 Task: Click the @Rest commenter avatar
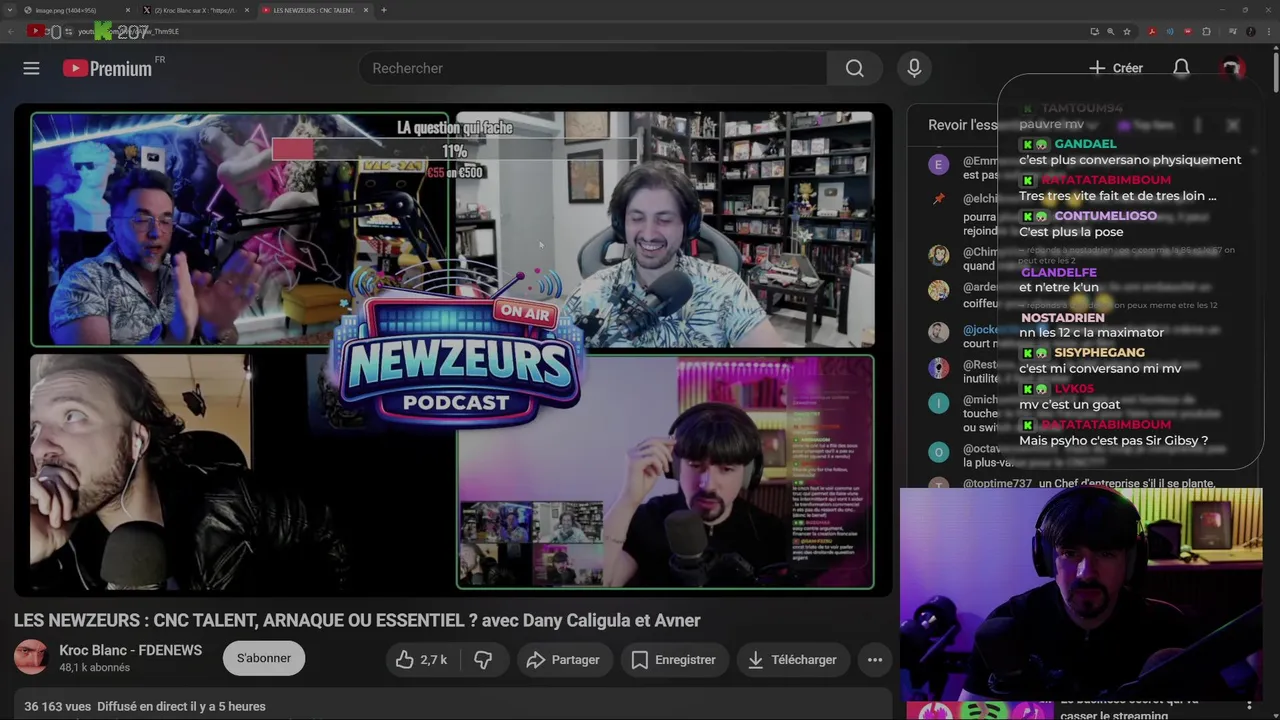tap(938, 368)
